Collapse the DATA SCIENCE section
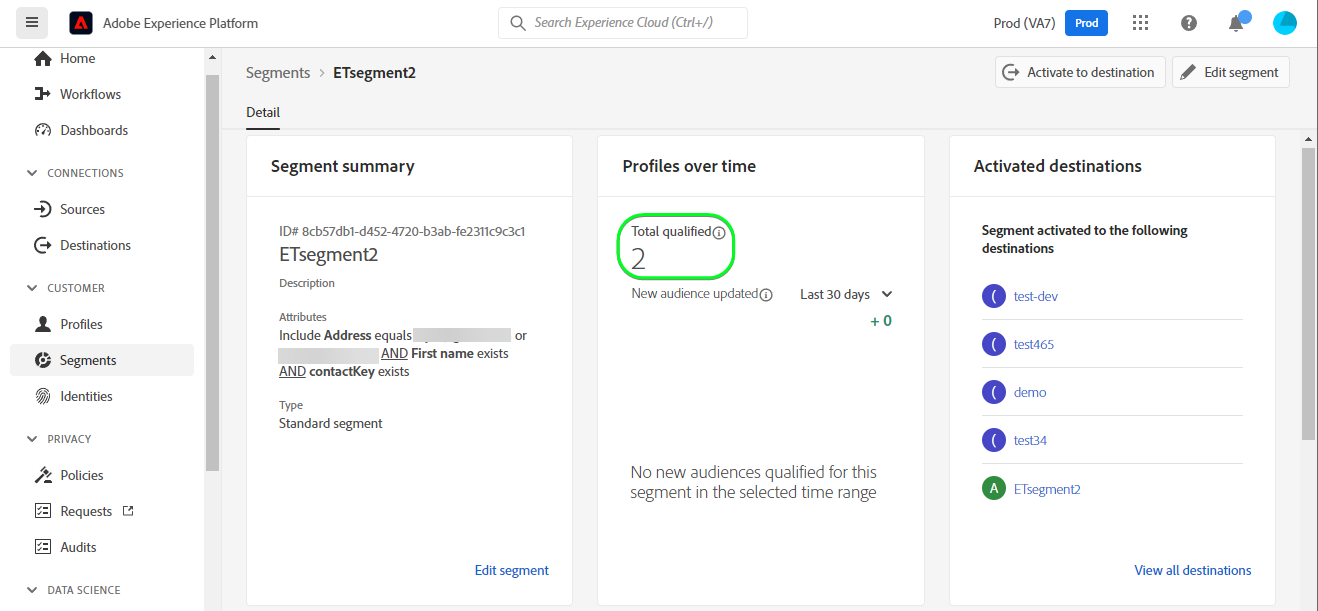 click(32, 590)
